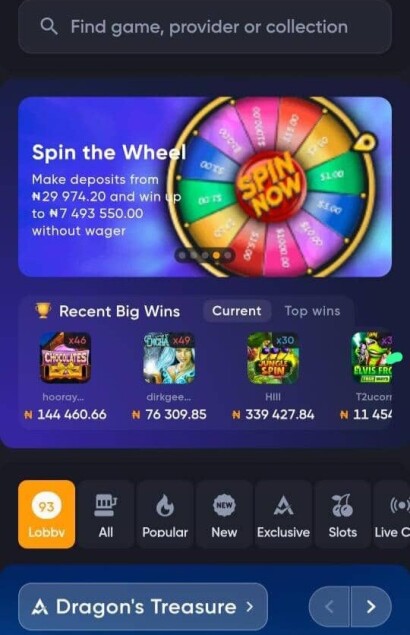The image size is (410, 635).
Task: Switch to the Current wins tab
Action: [x=237, y=311]
